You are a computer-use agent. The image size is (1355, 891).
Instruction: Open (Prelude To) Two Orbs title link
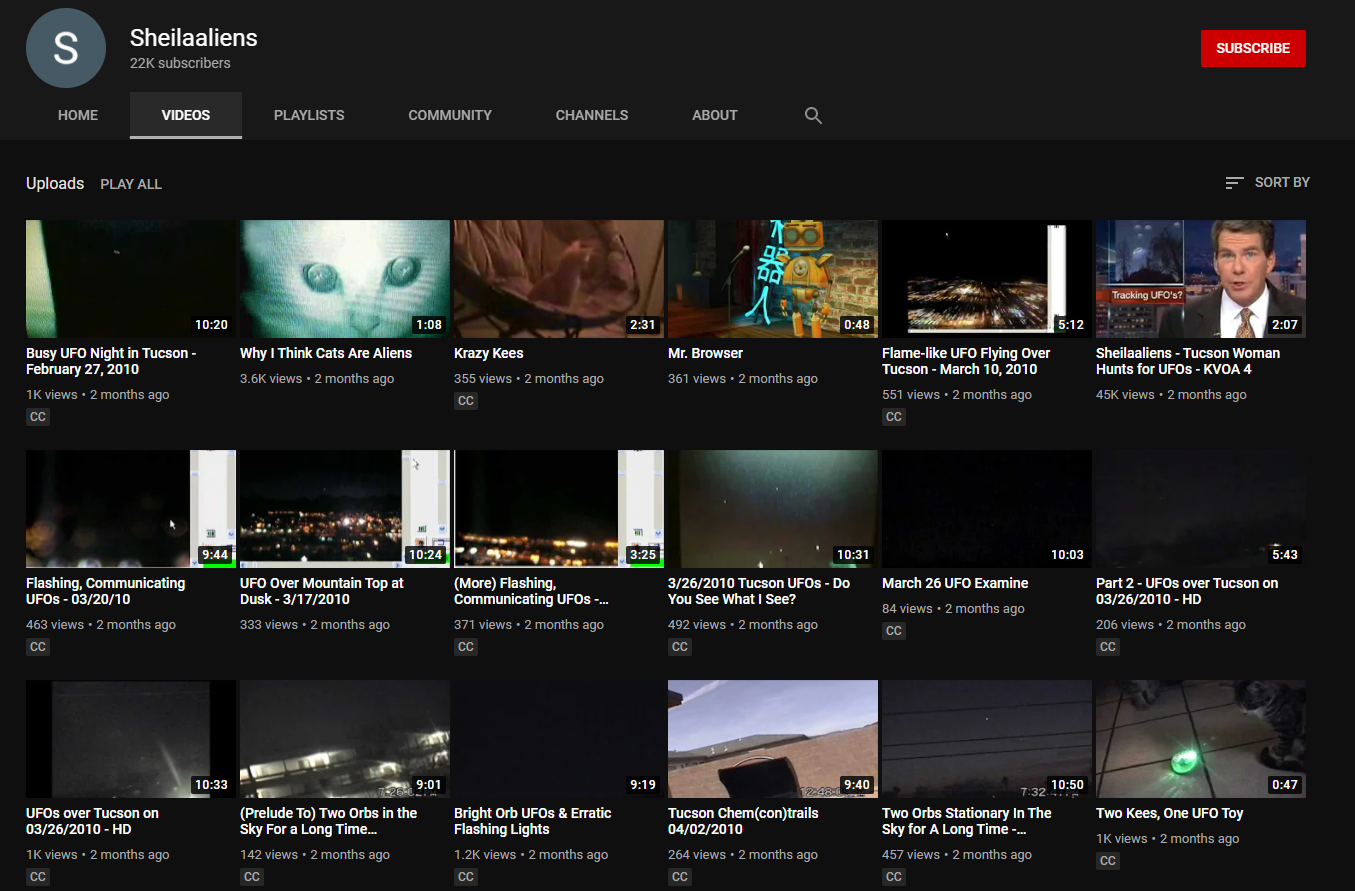tap(329, 821)
